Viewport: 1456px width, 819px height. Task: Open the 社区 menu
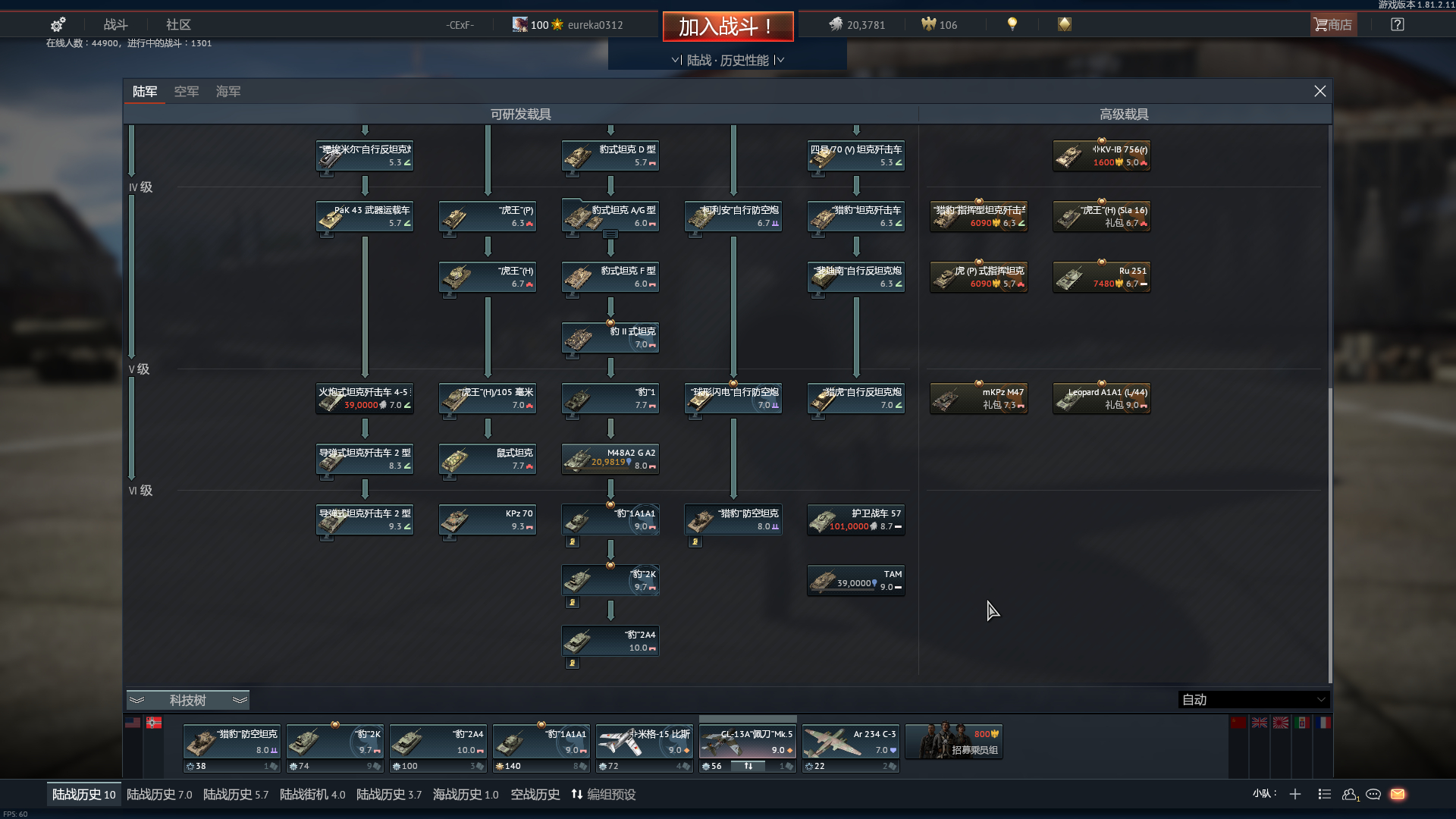178,24
